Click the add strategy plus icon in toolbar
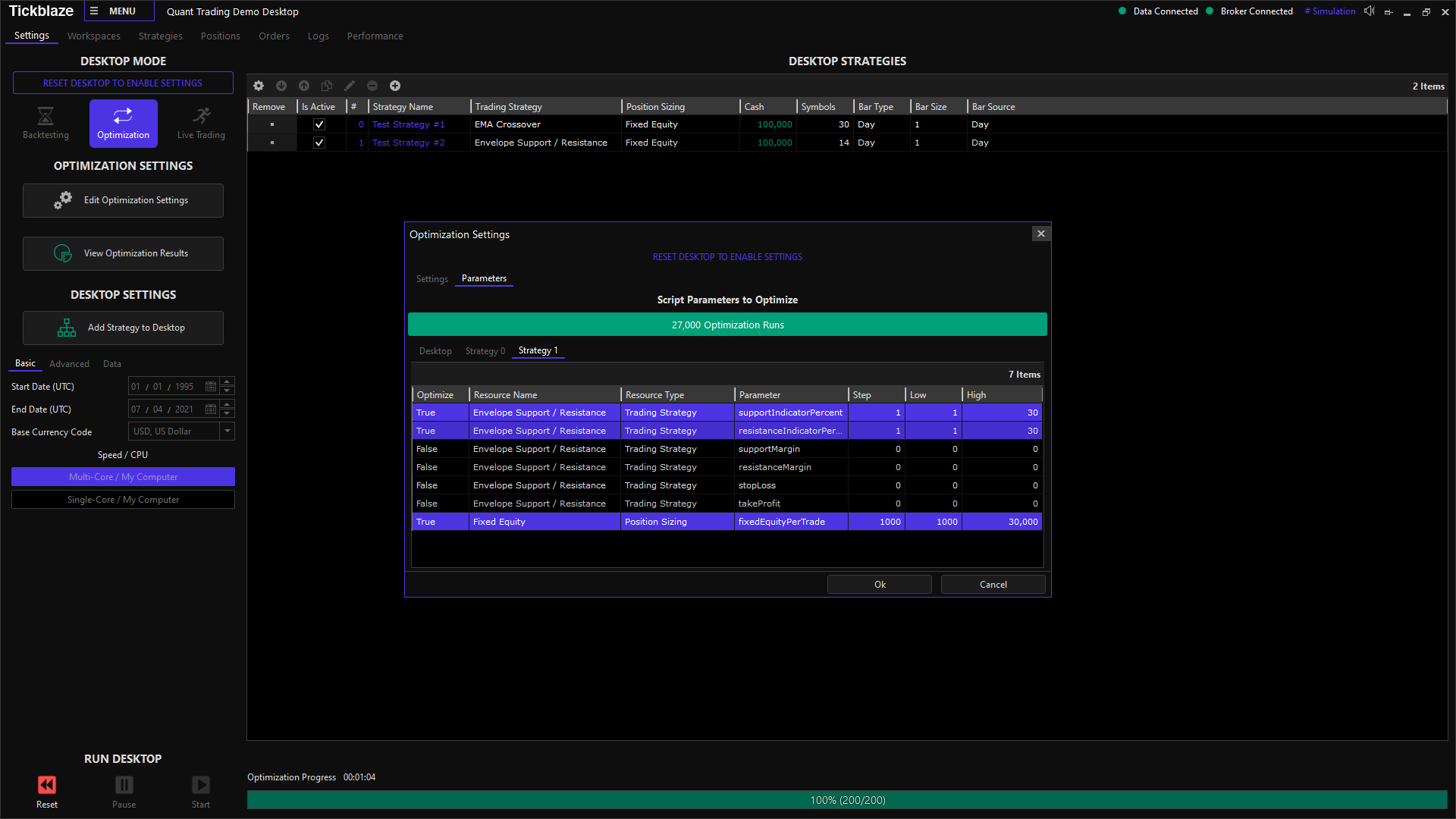1456x819 pixels. click(x=395, y=86)
